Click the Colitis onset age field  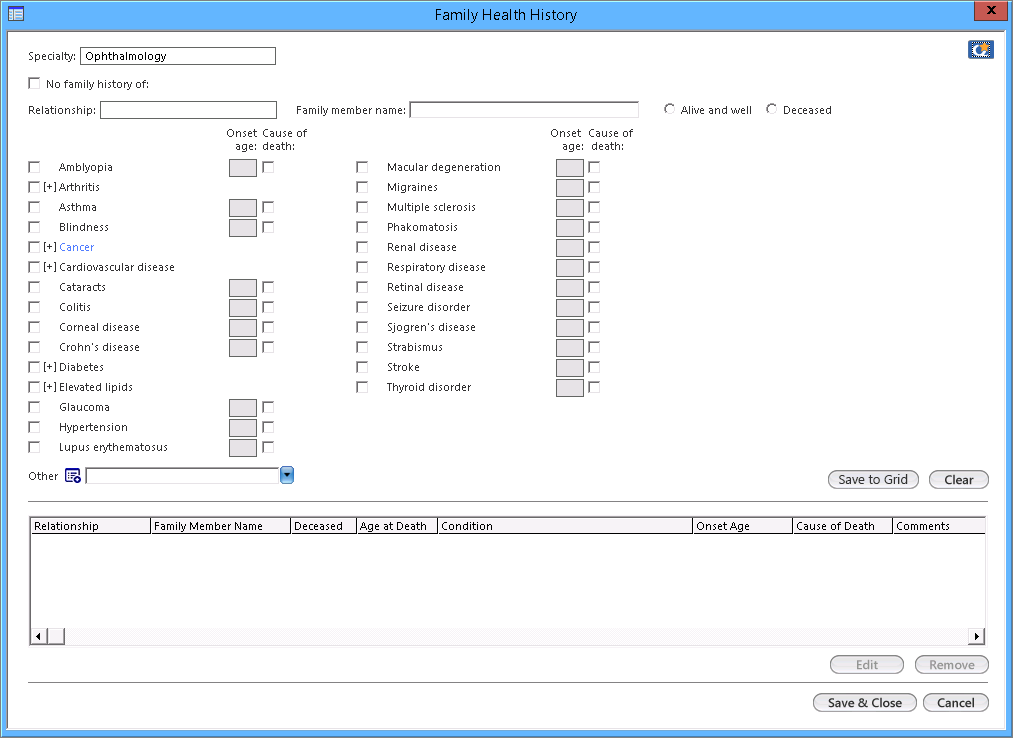243,308
